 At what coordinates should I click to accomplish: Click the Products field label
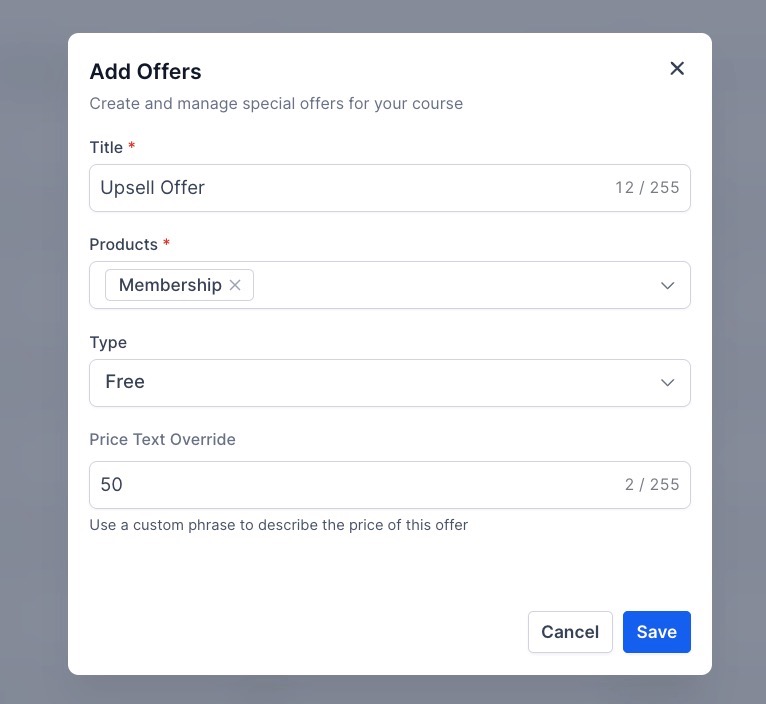123,244
